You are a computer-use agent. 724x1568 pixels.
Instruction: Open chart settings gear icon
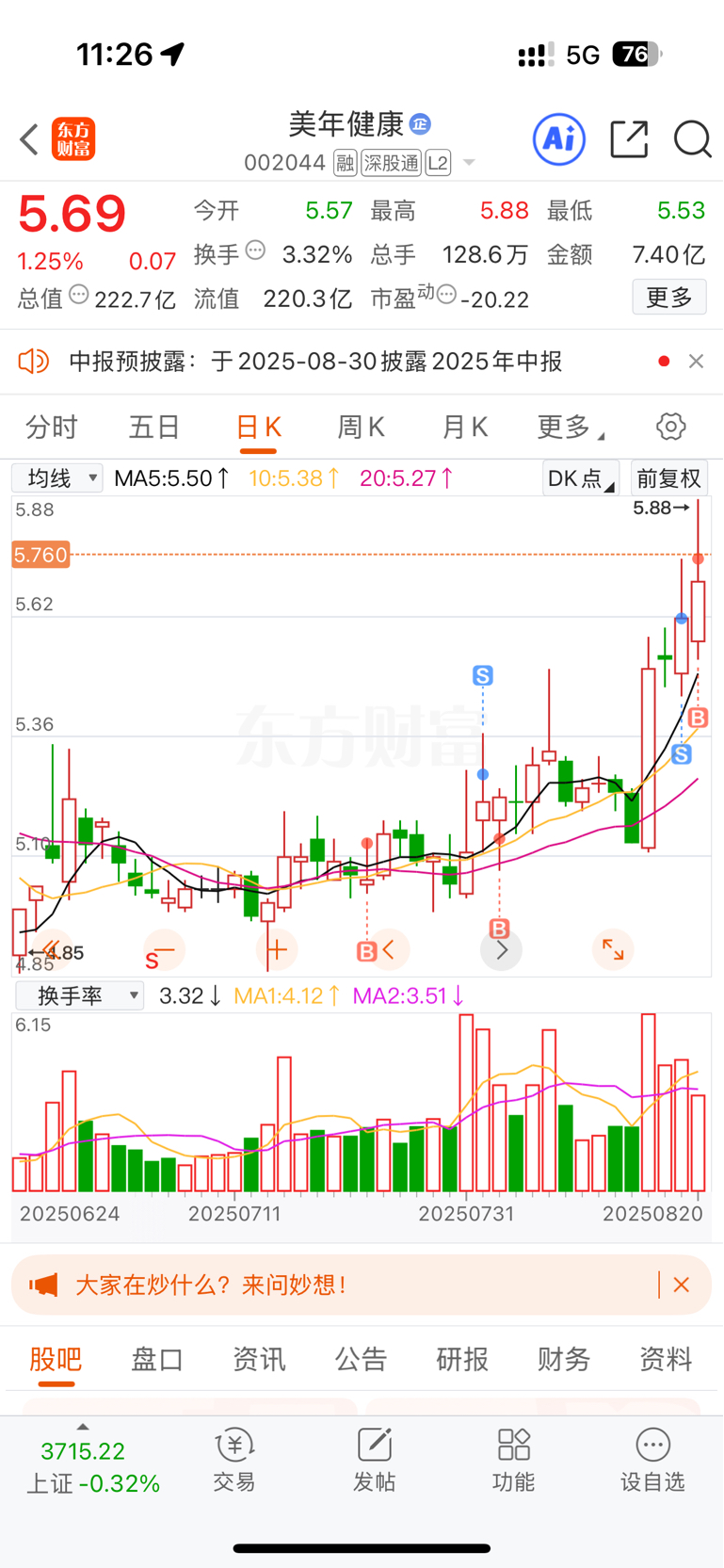(670, 427)
